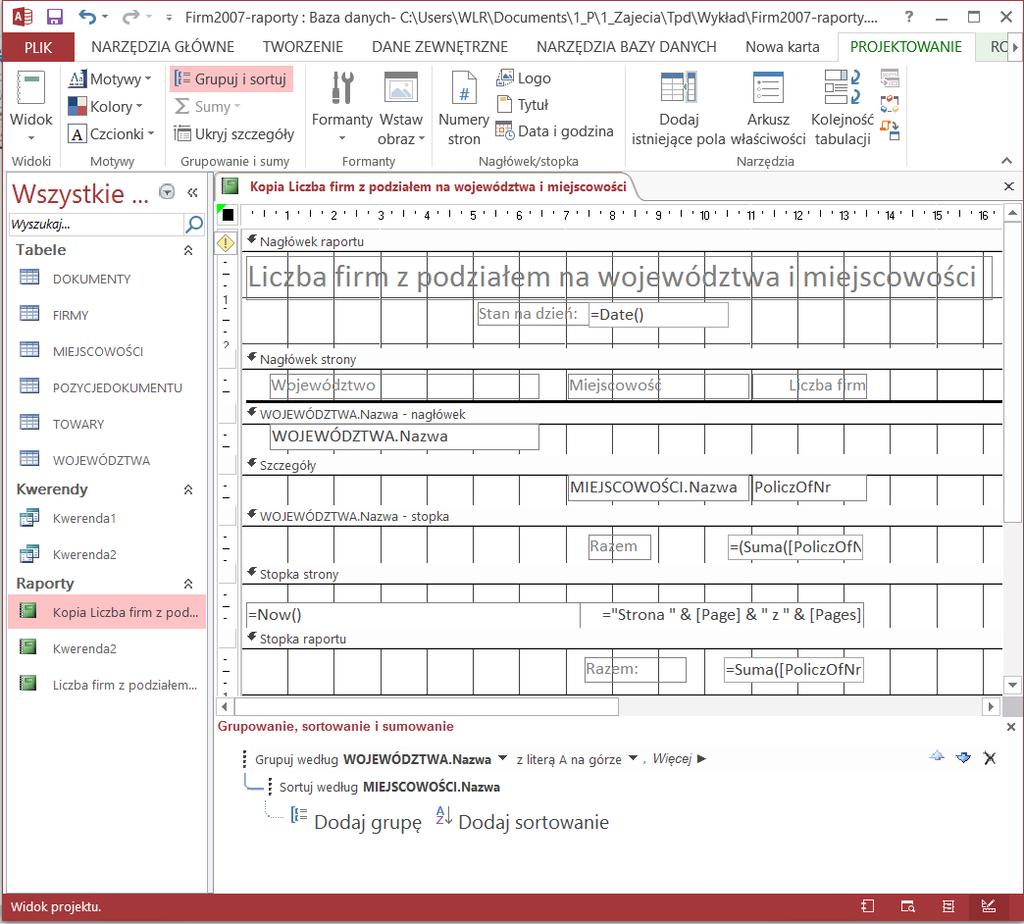This screenshot has height=924, width=1024.
Task: Switch to the TWORZENIE tab
Action: (x=303, y=47)
